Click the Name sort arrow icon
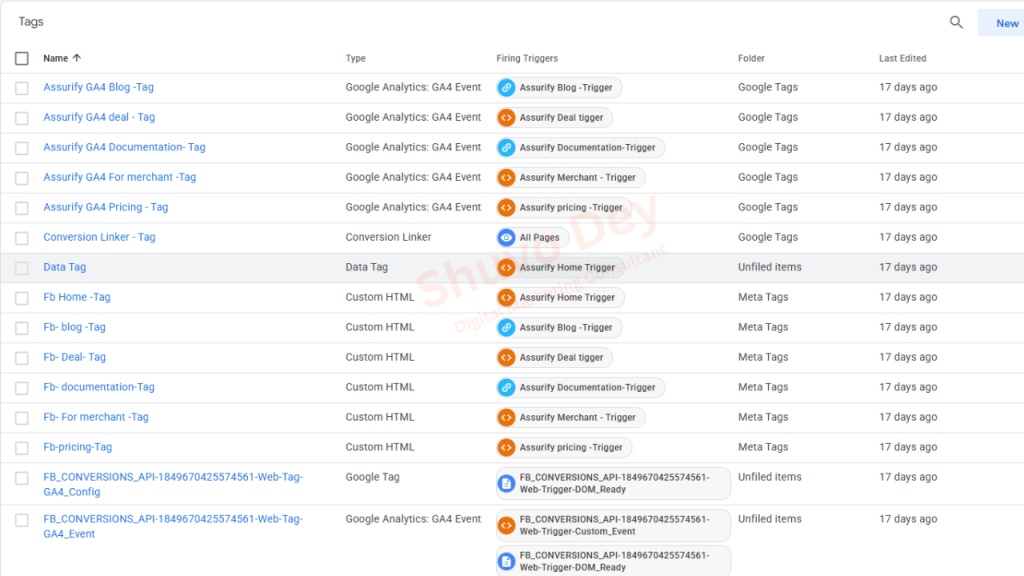The width and height of the screenshot is (1024, 576). point(77,57)
